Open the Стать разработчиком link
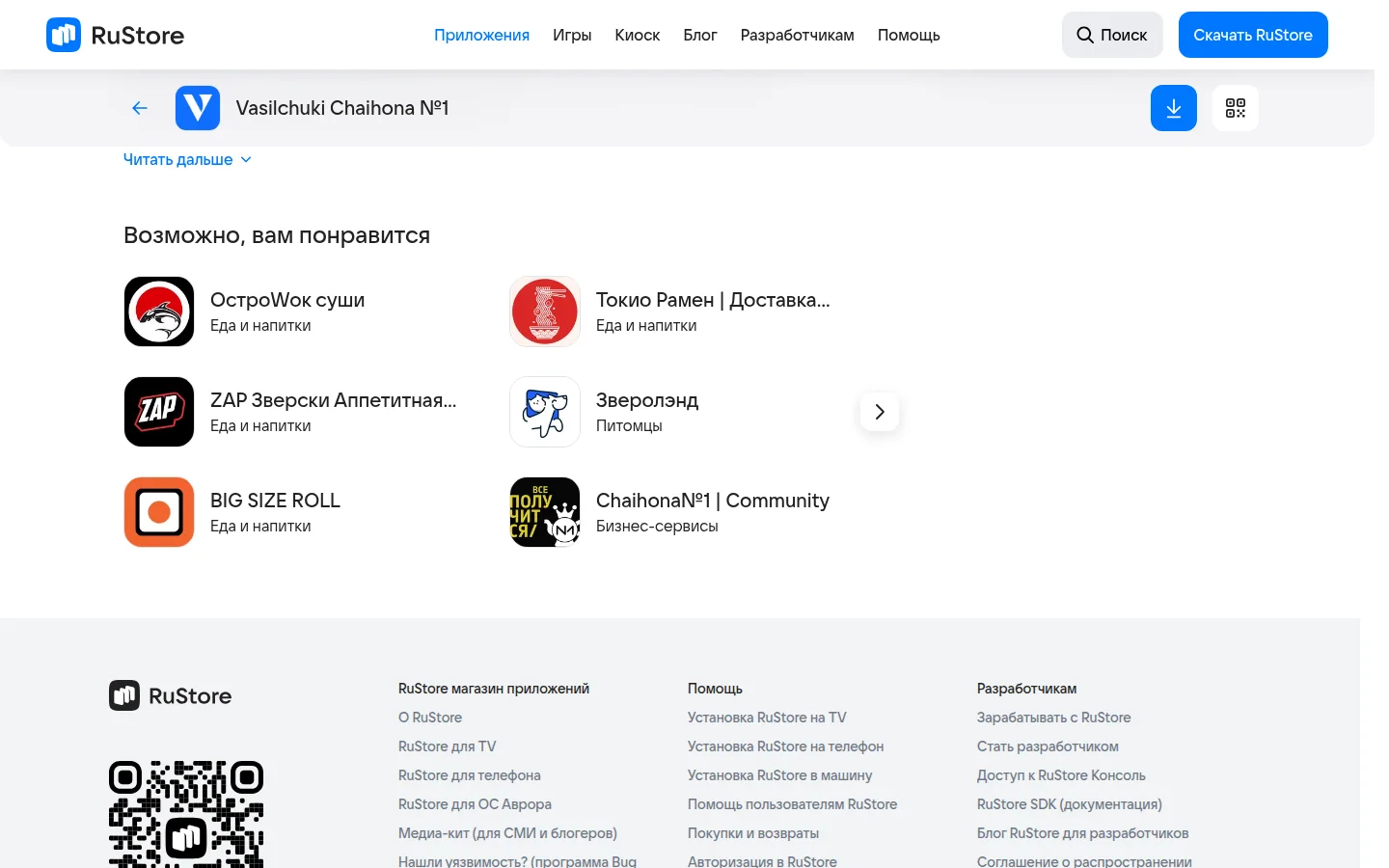The image size is (1389, 868). pyautogui.click(x=1049, y=746)
